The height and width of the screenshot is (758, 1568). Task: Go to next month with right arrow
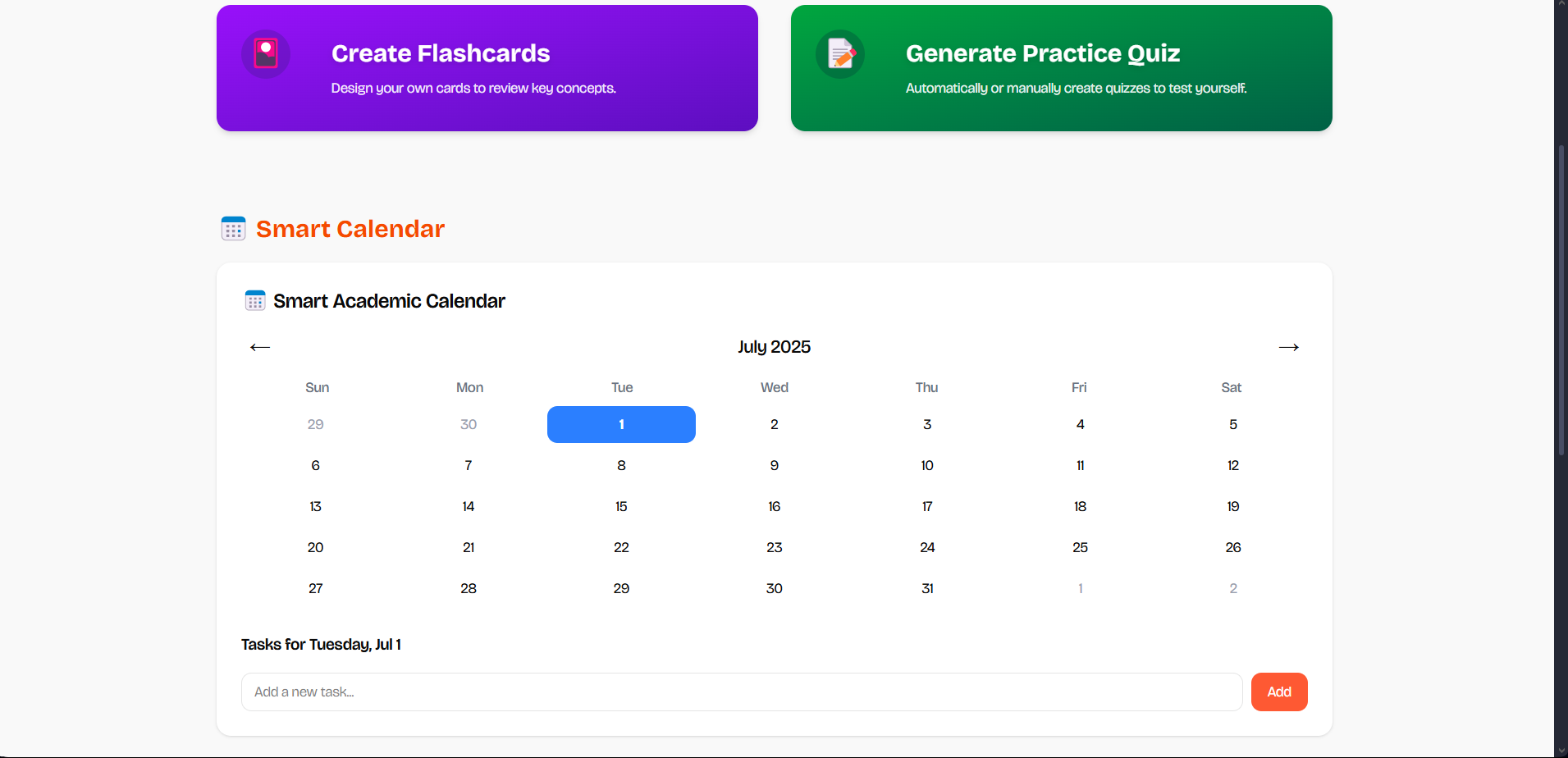[1288, 347]
